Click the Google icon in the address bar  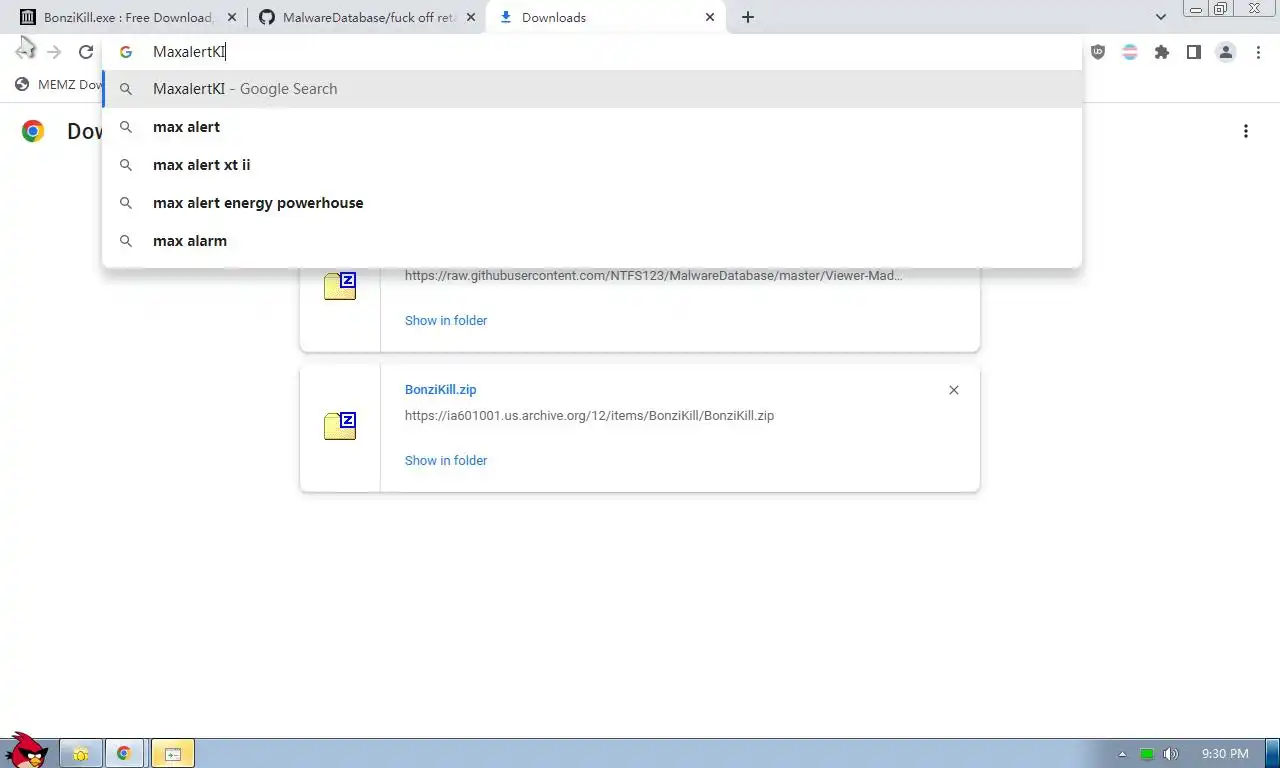coord(126,52)
